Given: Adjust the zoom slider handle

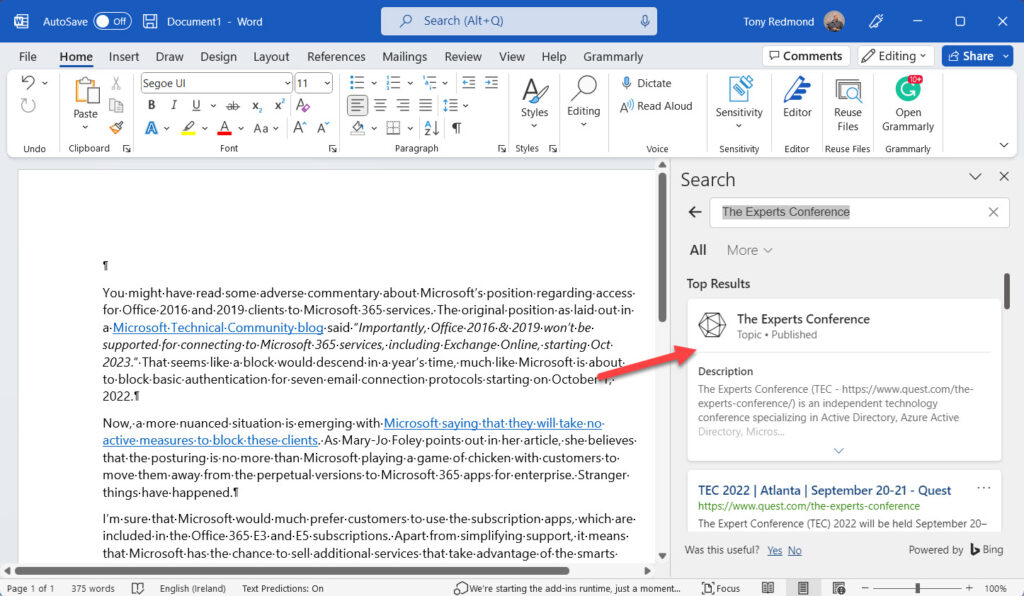Looking at the screenshot, I should 918,588.
